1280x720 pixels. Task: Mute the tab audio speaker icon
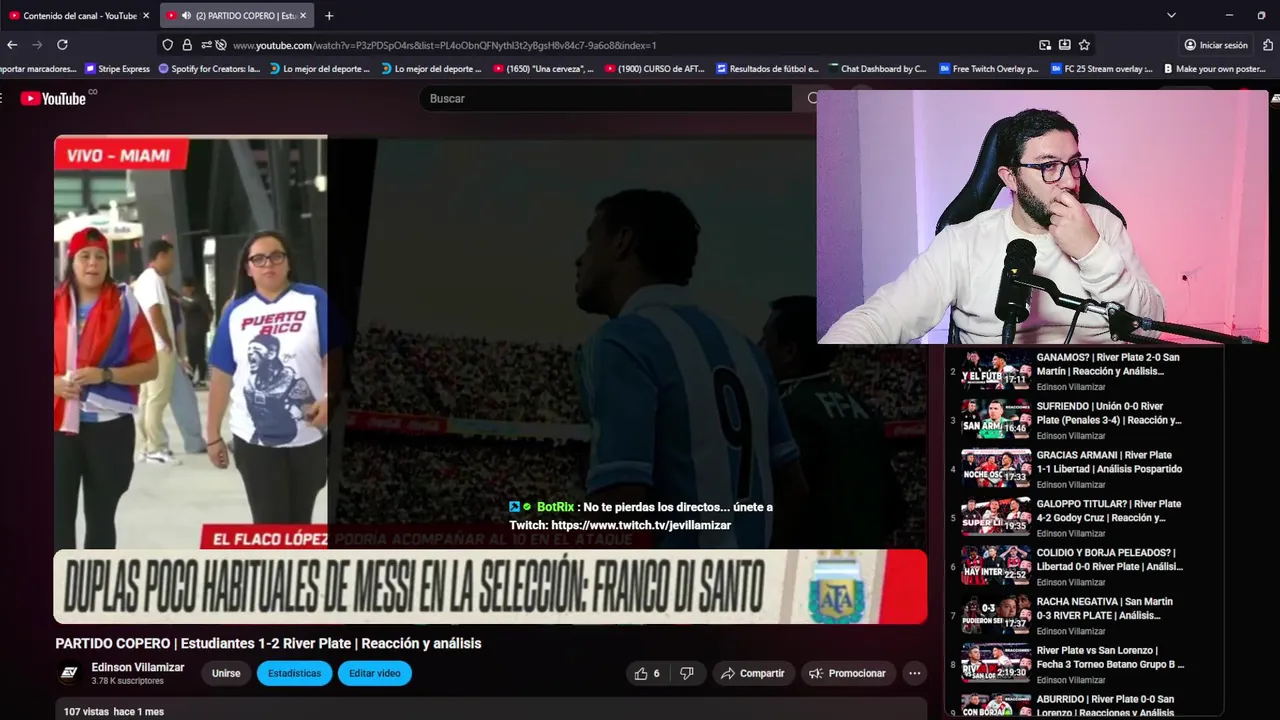click(186, 16)
